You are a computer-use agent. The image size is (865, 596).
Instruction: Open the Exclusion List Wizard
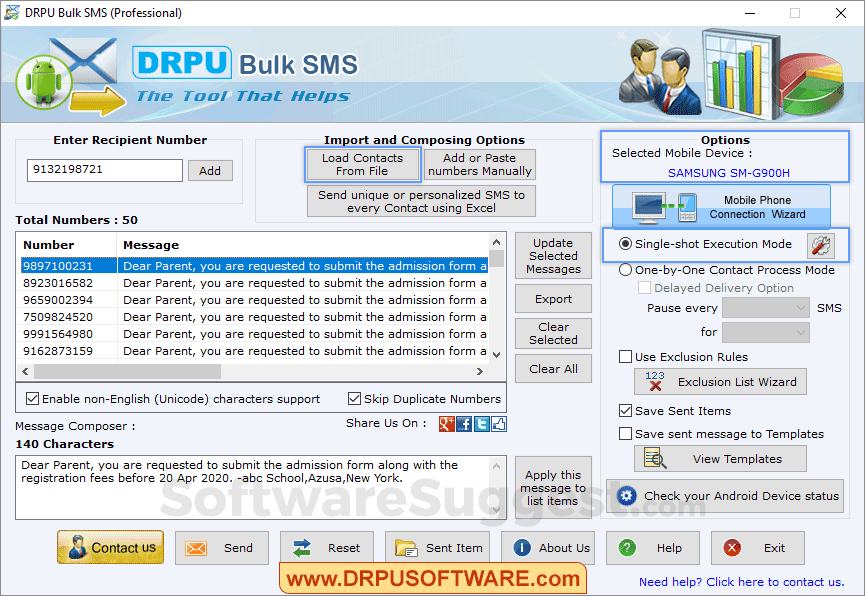tap(720, 381)
